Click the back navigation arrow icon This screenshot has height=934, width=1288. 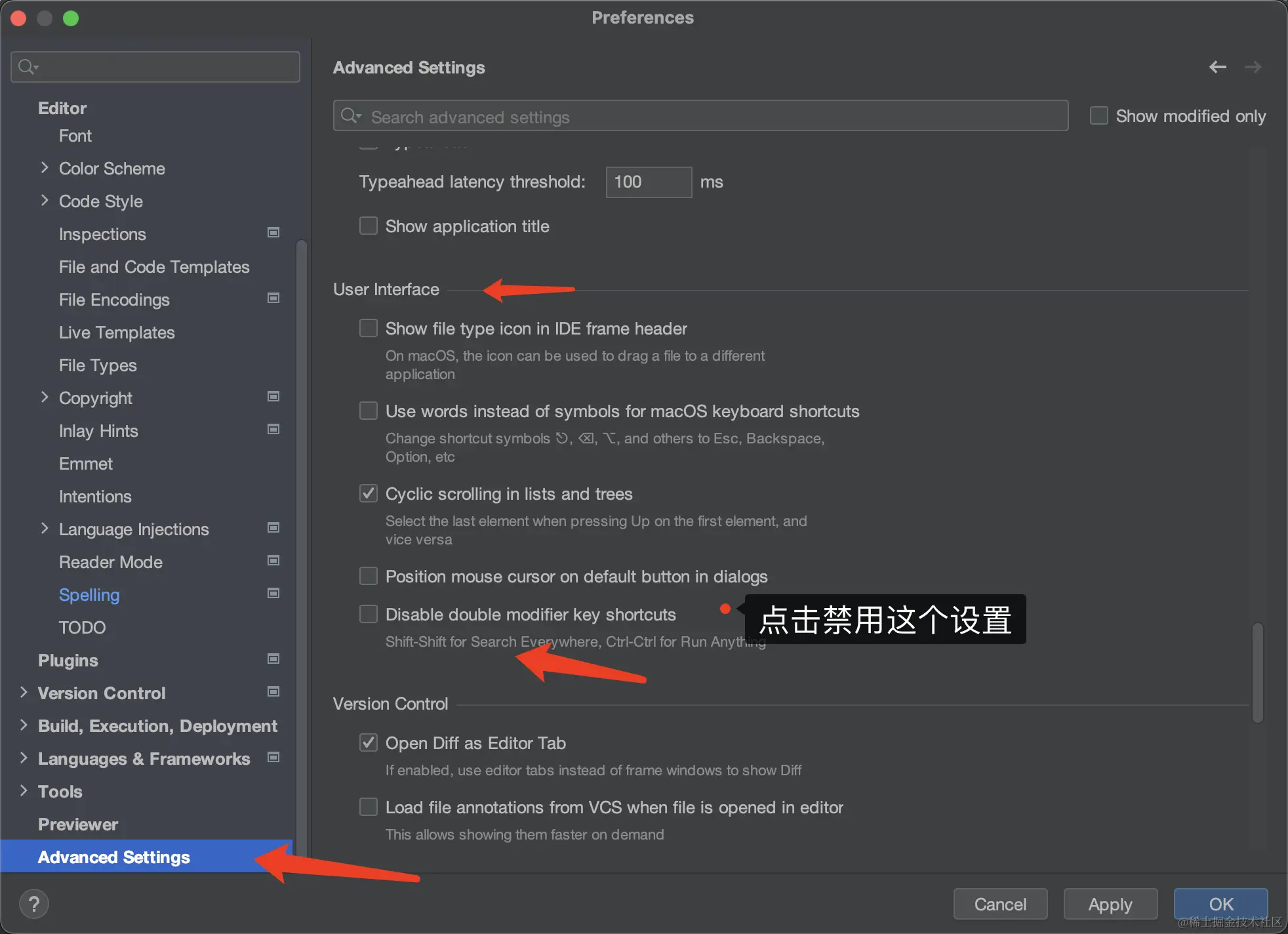coord(1217,67)
